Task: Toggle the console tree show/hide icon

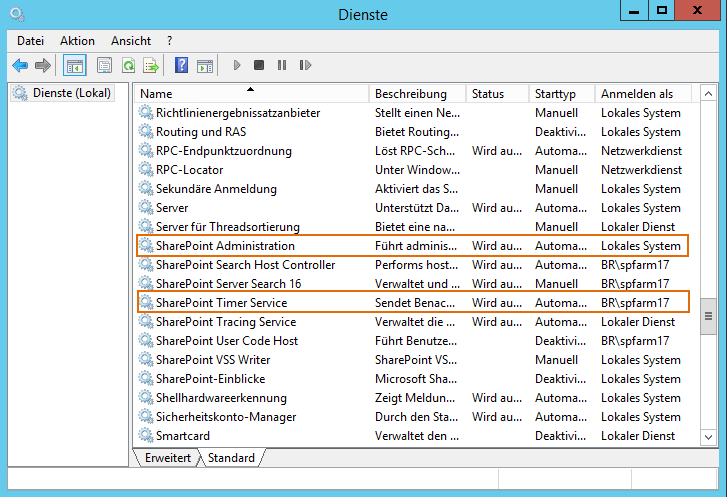Action: pyautogui.click(x=75, y=65)
